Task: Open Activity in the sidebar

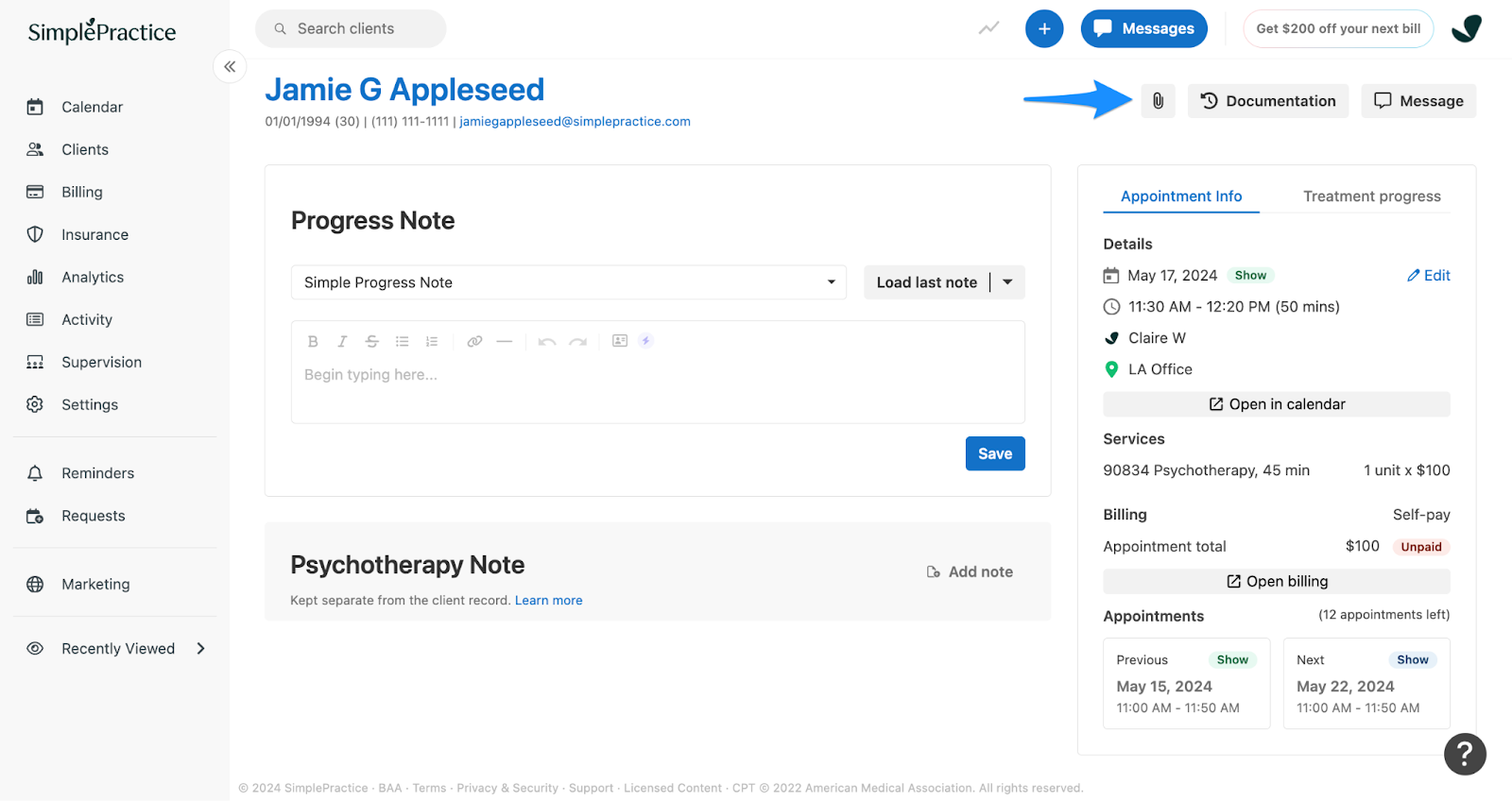Action: (87, 319)
